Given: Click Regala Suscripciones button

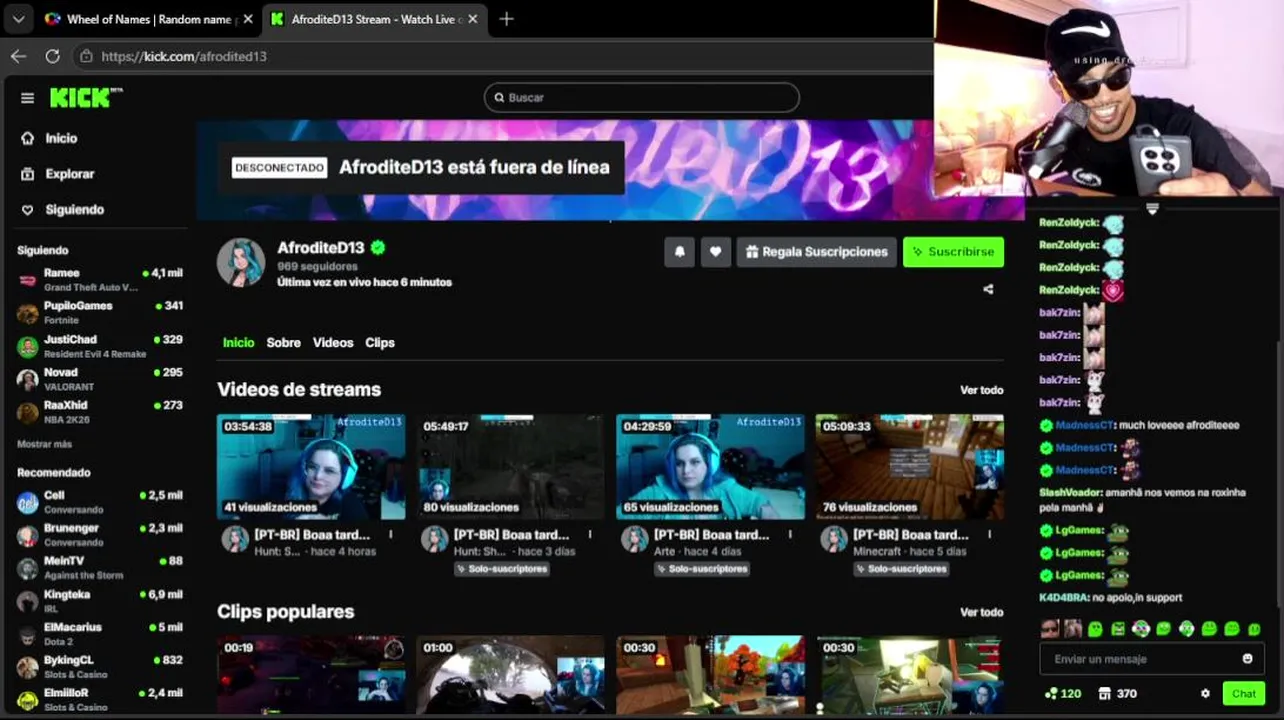Looking at the screenshot, I should pos(817,252).
